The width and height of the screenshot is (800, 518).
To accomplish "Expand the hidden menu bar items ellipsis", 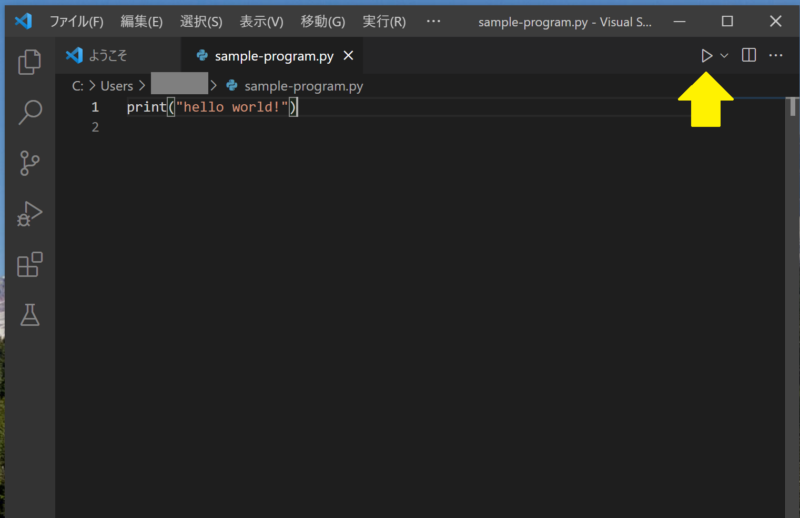I will point(433,21).
